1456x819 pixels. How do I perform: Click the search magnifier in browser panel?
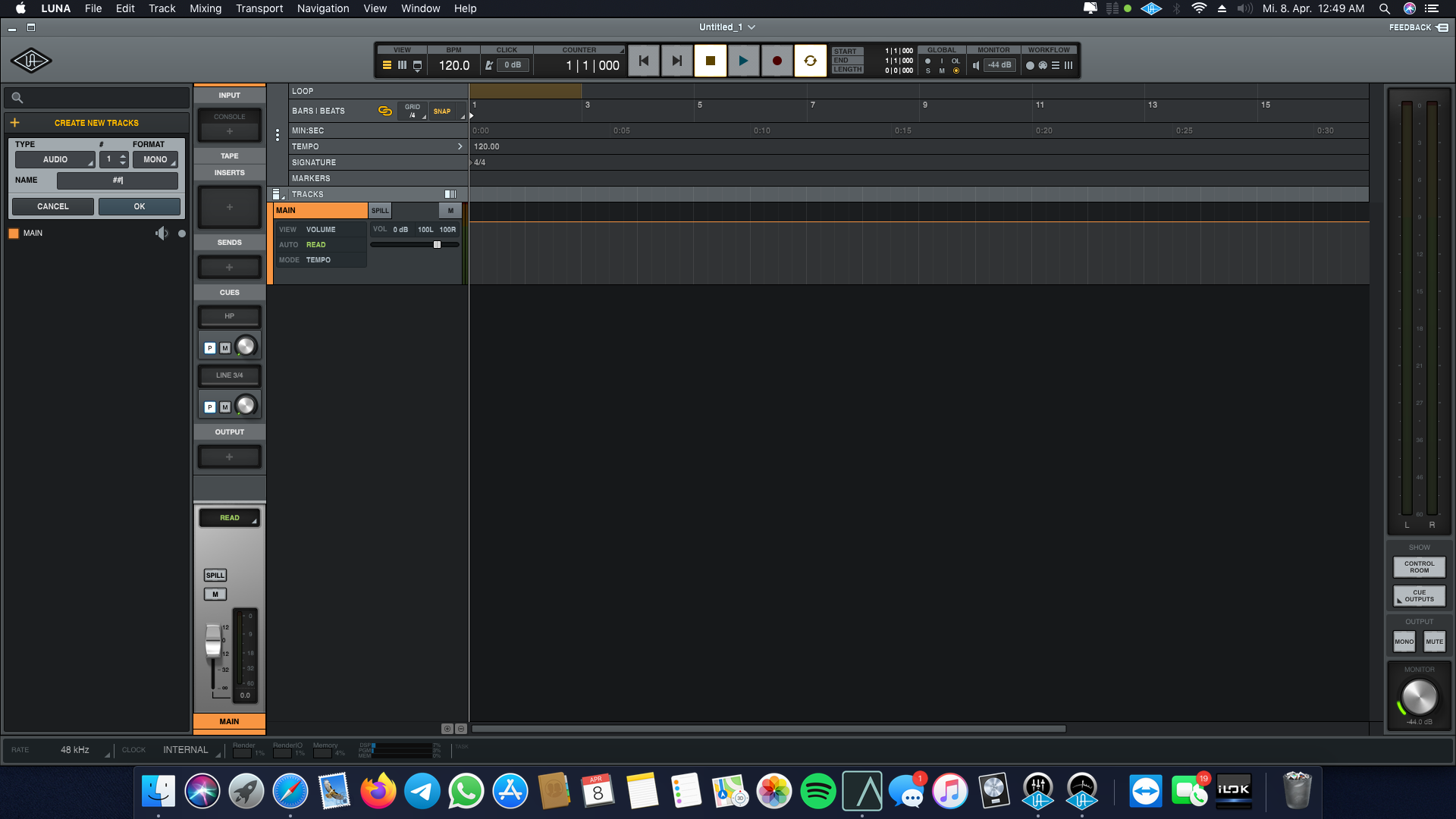tap(17, 98)
